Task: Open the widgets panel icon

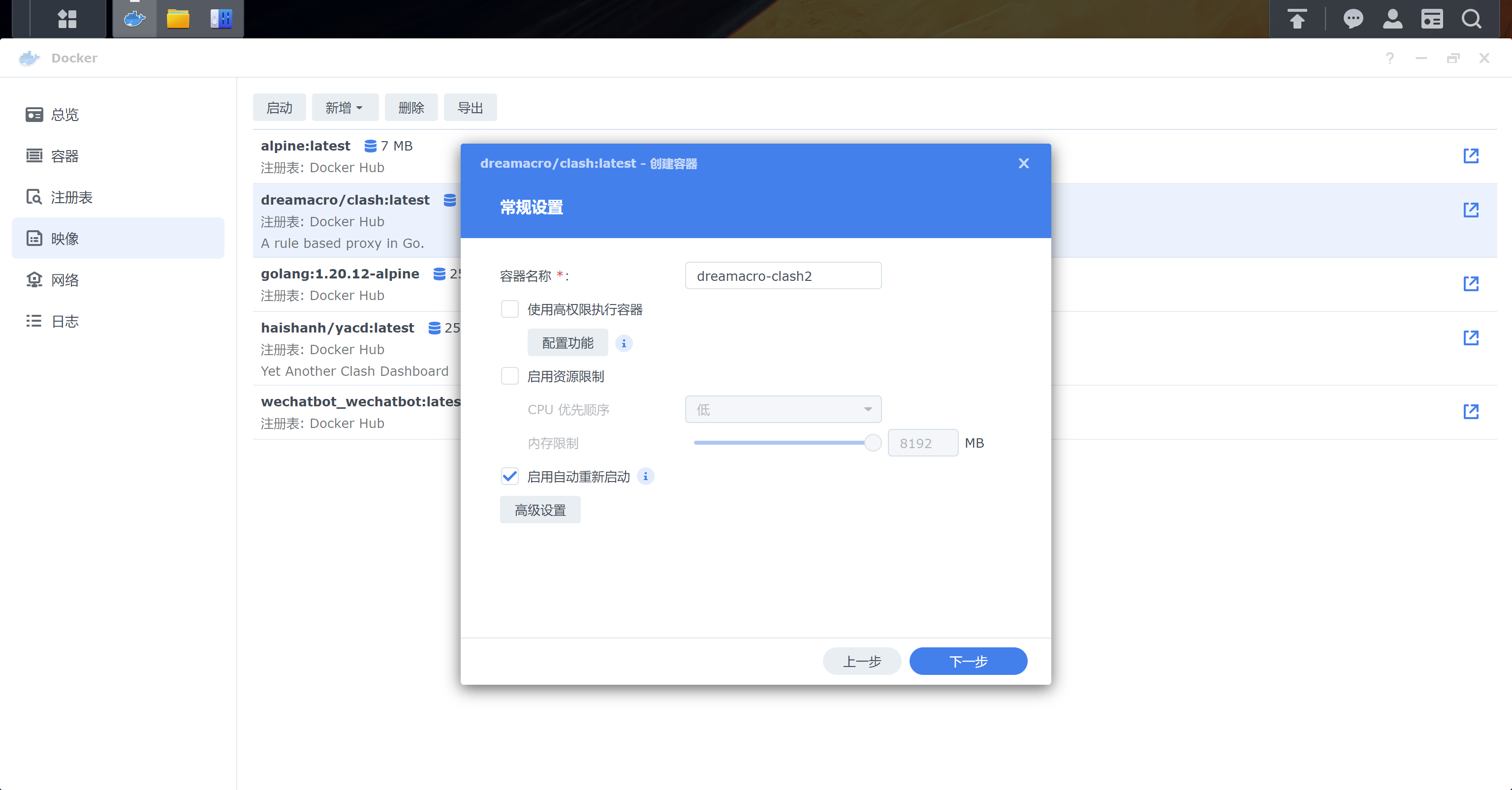Action: [1432, 19]
